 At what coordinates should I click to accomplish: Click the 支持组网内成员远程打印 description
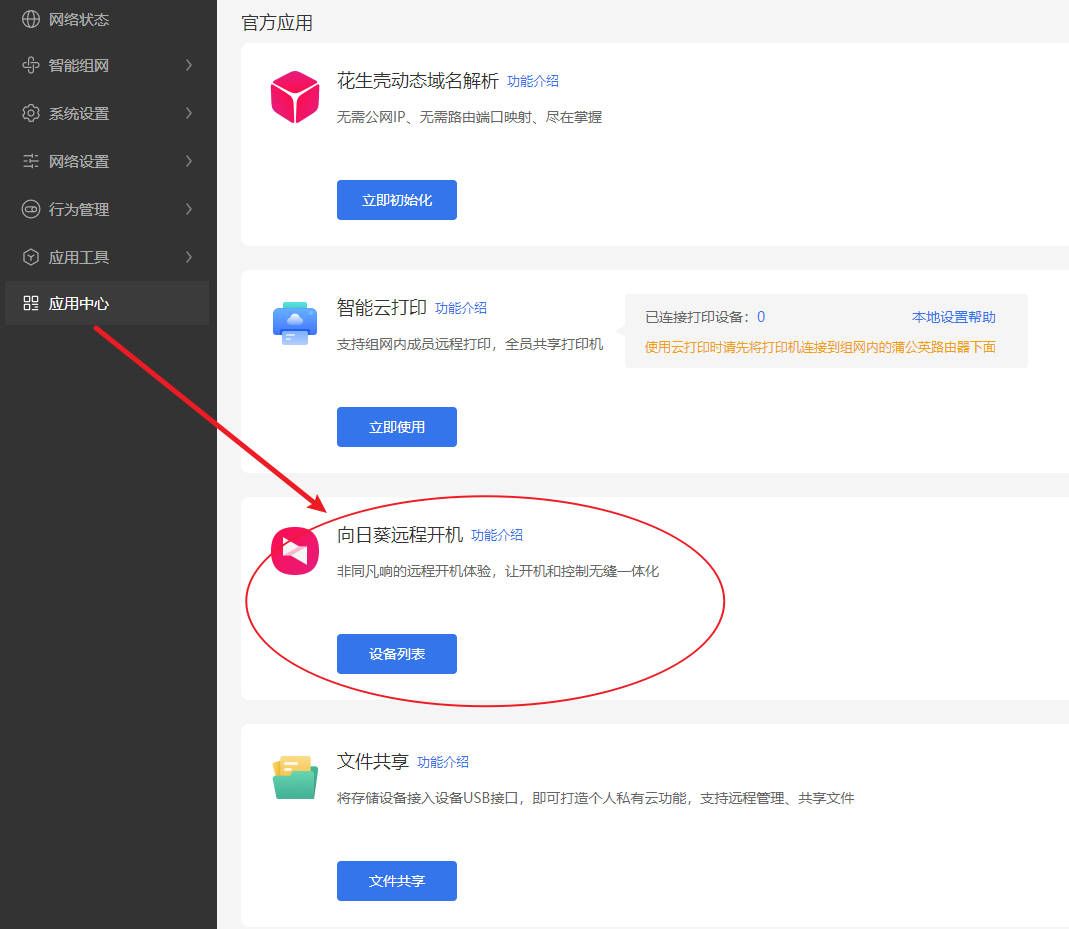click(470, 344)
